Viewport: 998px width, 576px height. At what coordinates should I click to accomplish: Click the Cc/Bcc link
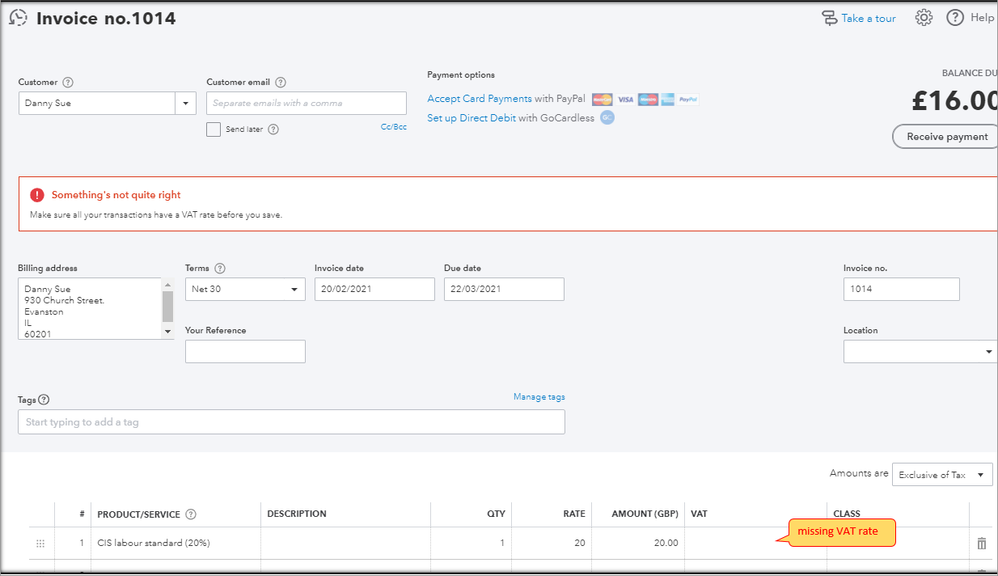click(393, 127)
